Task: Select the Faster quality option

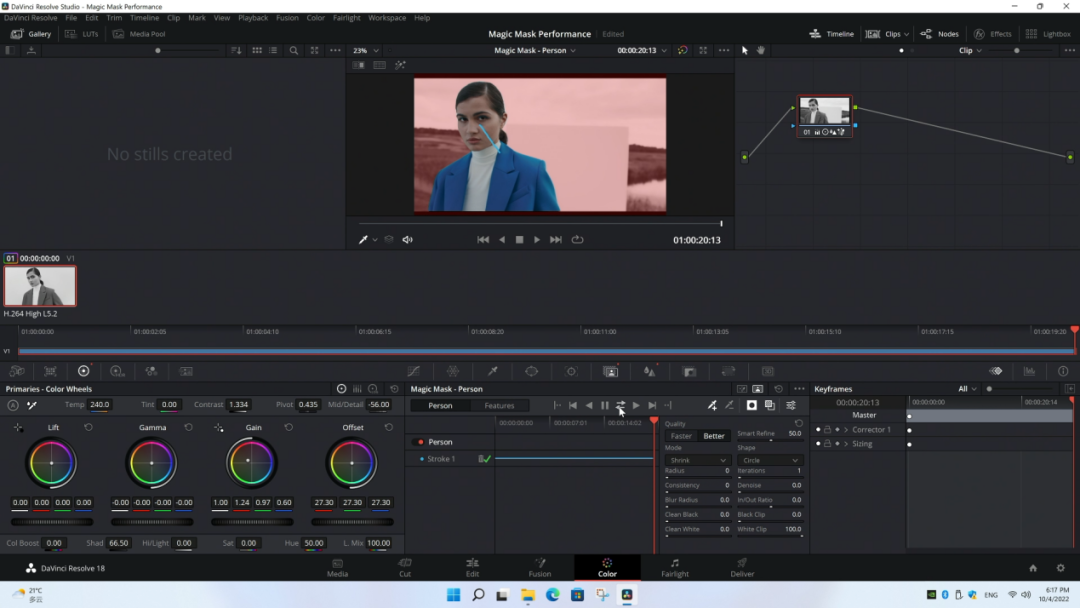Action: (x=681, y=436)
